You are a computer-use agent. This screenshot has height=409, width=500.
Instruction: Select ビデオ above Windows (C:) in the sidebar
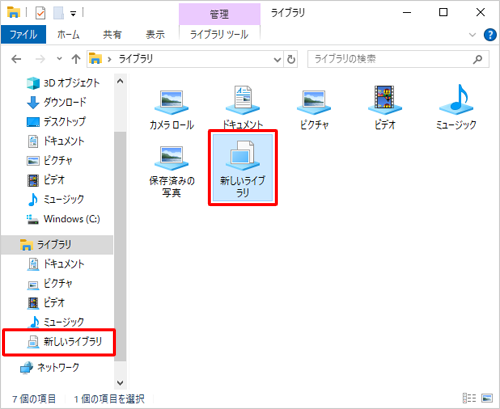45,180
